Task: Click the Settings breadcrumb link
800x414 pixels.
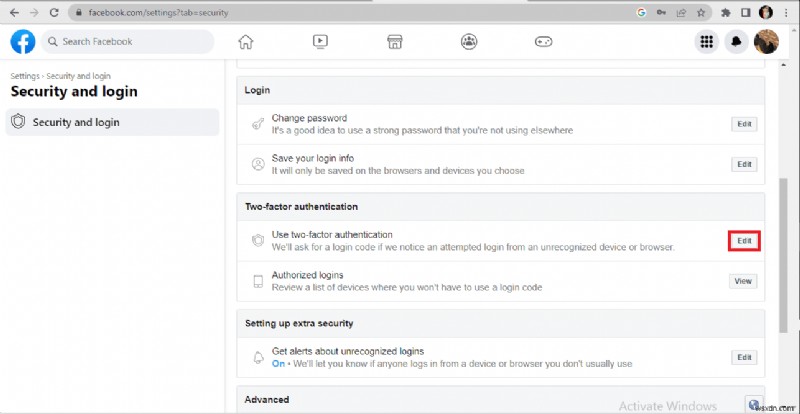Action: point(25,76)
